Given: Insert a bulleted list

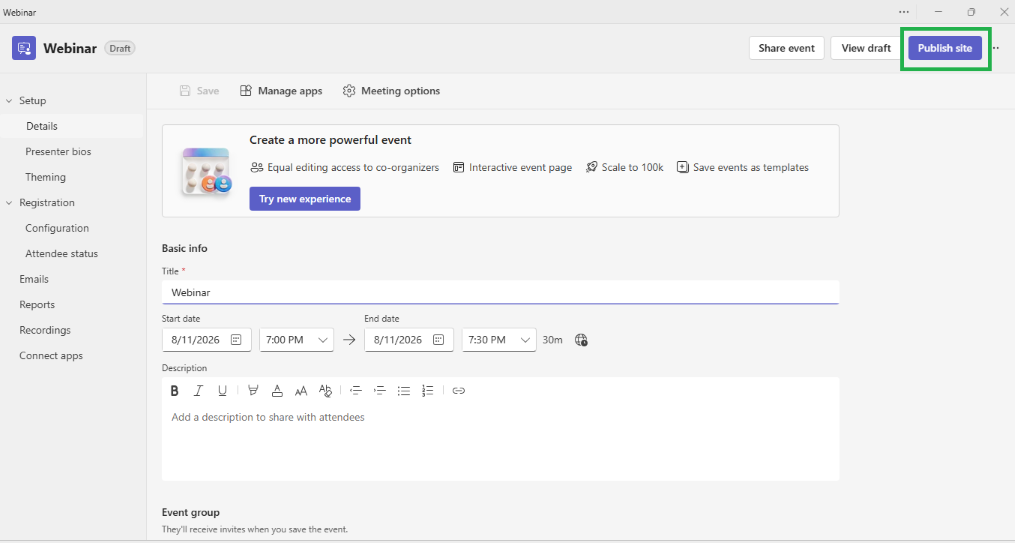Looking at the screenshot, I should pos(404,391).
